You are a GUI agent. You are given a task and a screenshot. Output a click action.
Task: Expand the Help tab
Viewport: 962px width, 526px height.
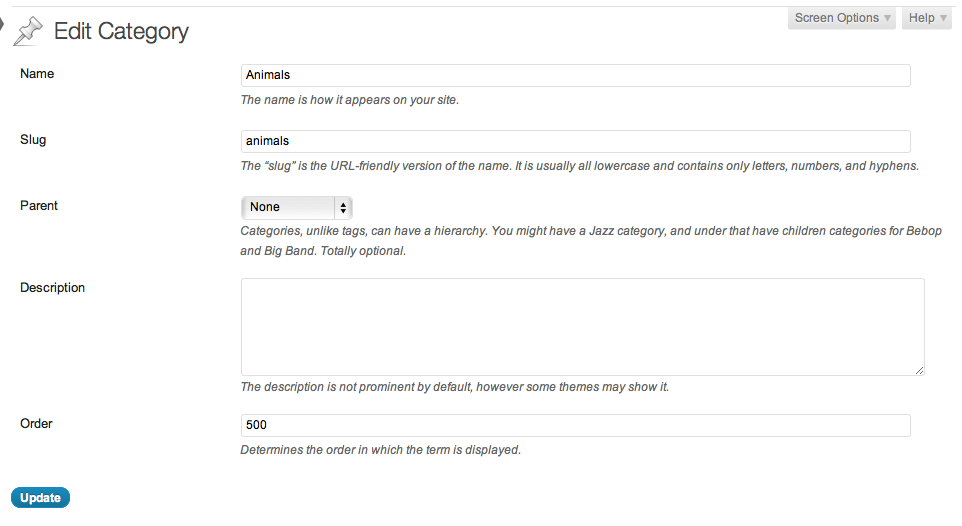(x=926, y=18)
